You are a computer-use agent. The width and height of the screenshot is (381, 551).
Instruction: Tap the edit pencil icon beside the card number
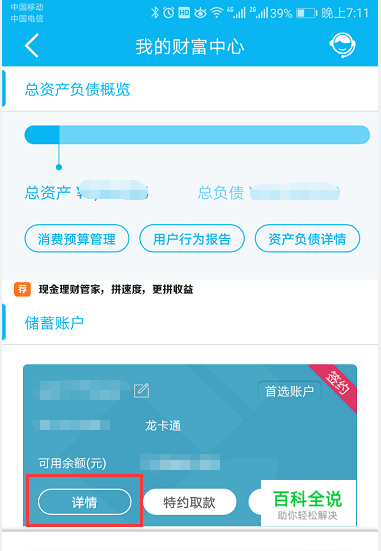pyautogui.click(x=142, y=391)
